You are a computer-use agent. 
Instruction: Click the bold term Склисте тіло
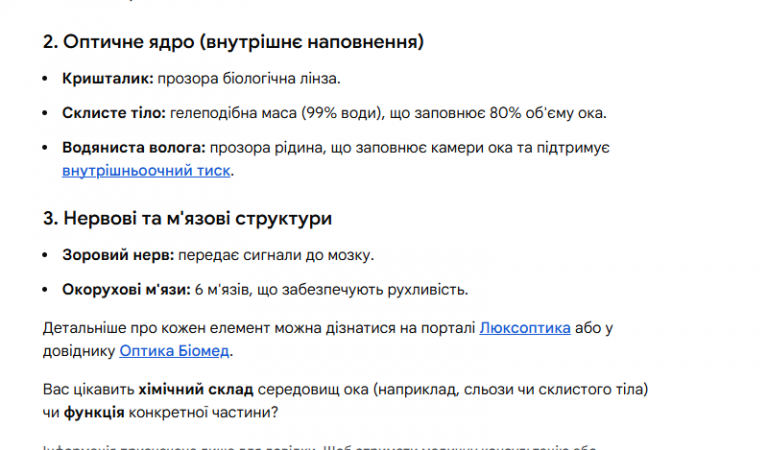(108, 112)
